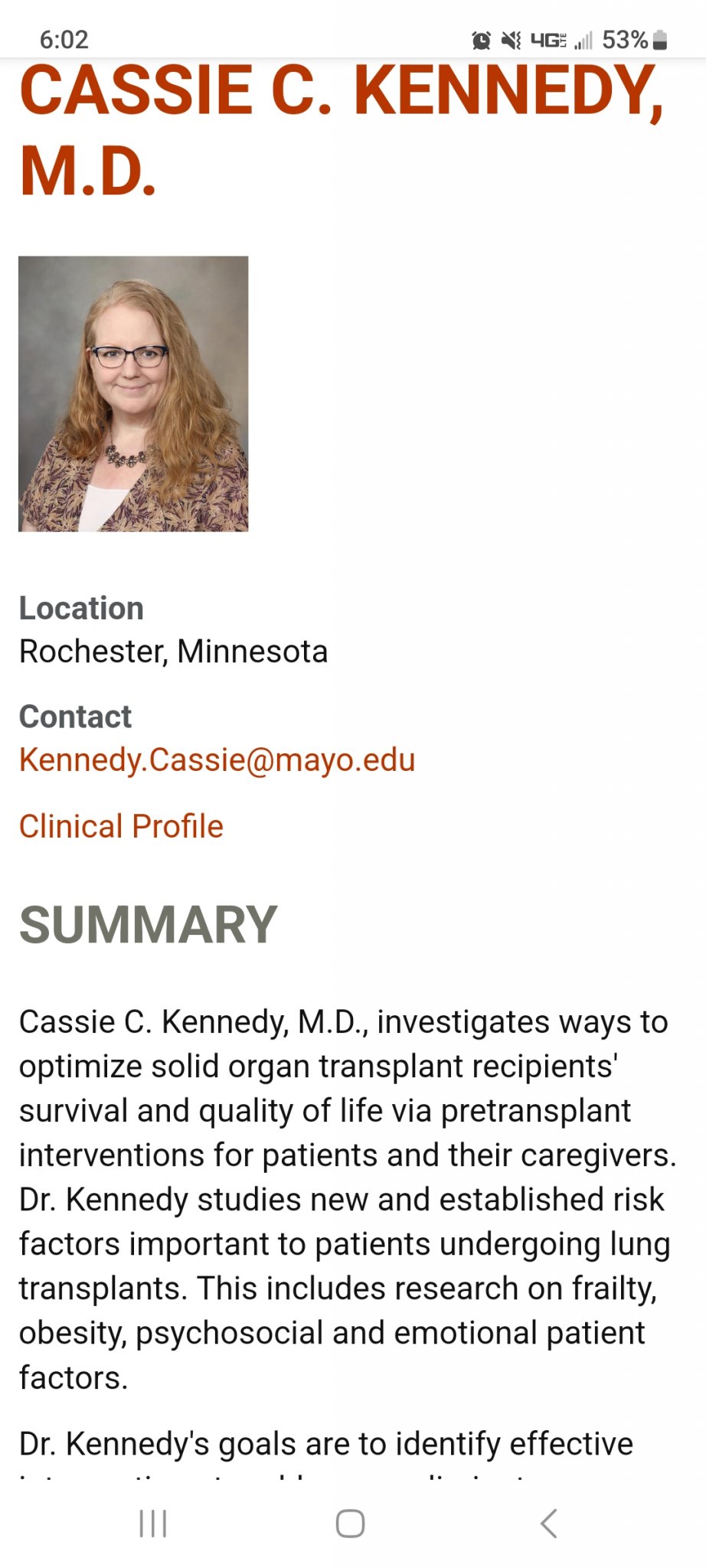This screenshot has width=706, height=1568.
Task: Tap the doctor's profile photo
Action: pos(133,394)
